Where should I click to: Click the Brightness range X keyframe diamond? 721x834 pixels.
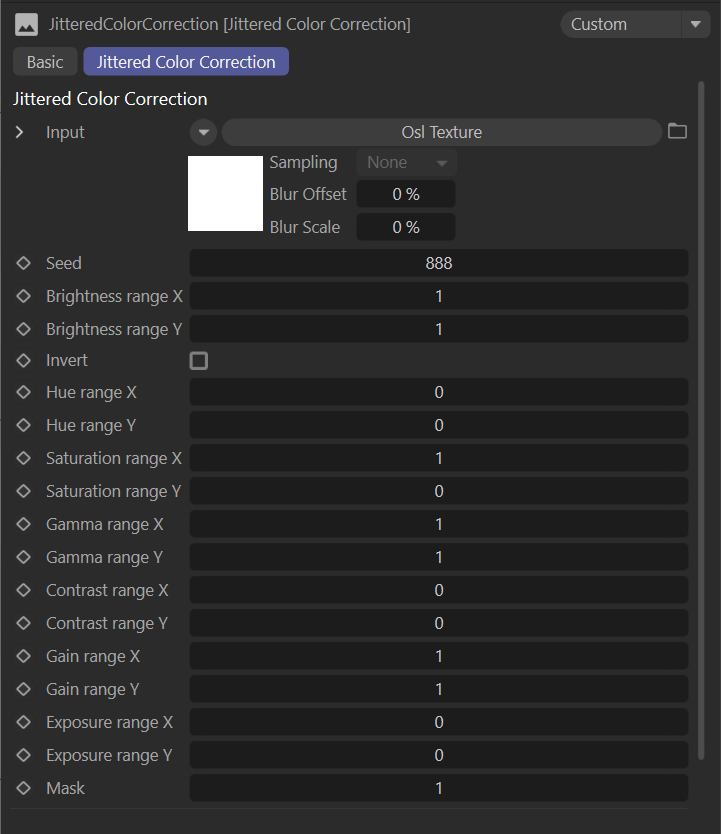[24, 296]
